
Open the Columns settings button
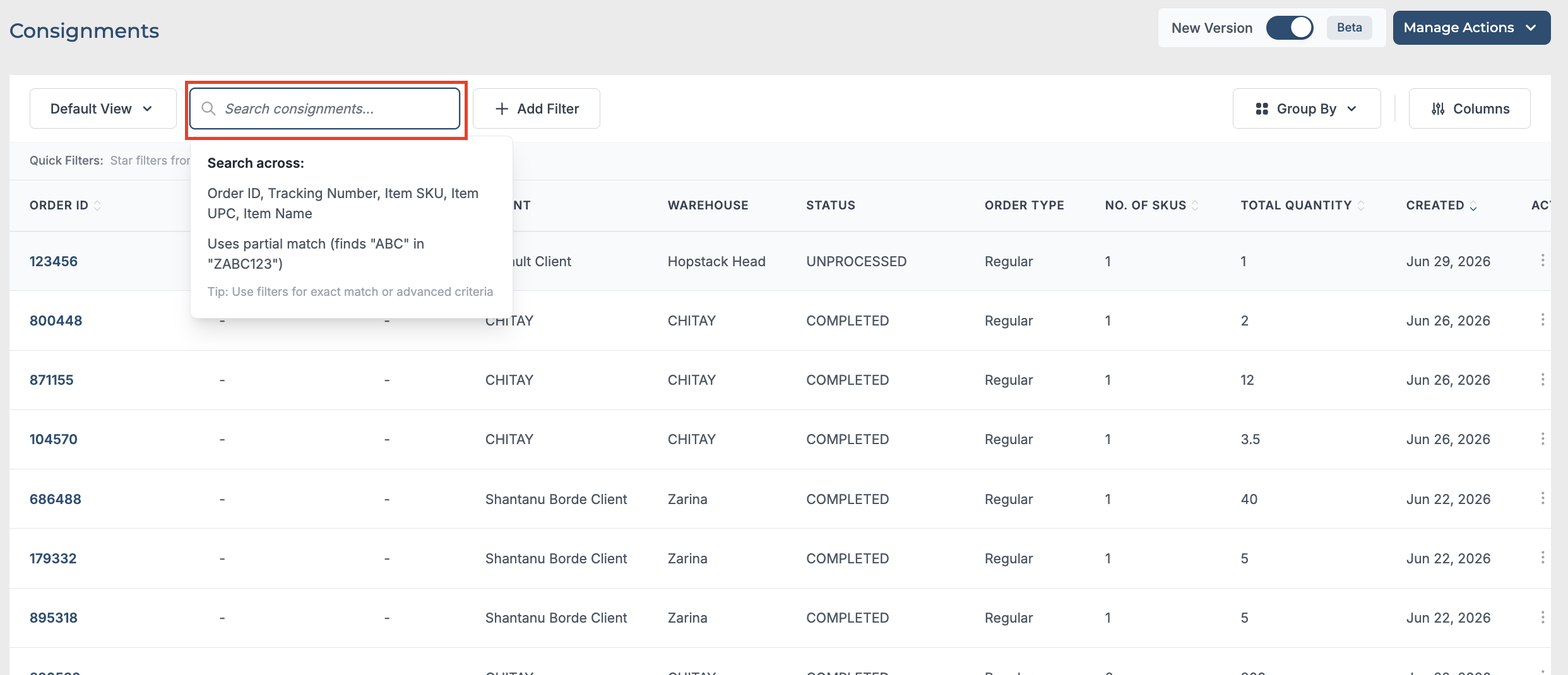pos(1470,109)
